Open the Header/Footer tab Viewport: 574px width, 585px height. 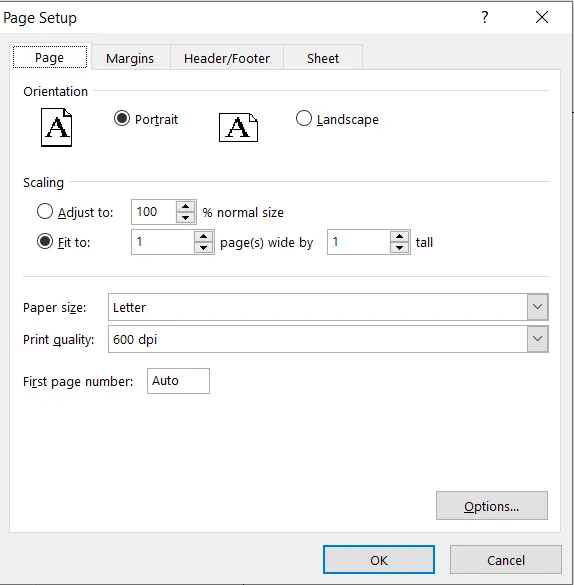point(227,58)
